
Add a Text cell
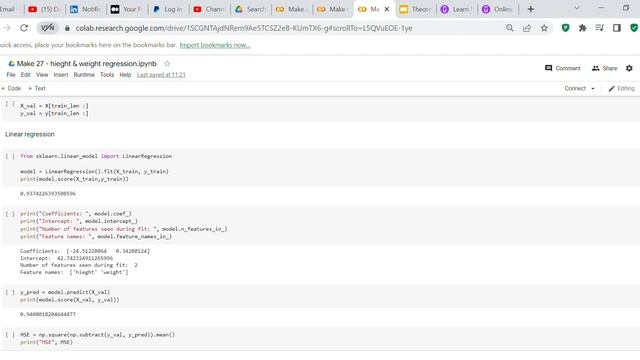37,88
